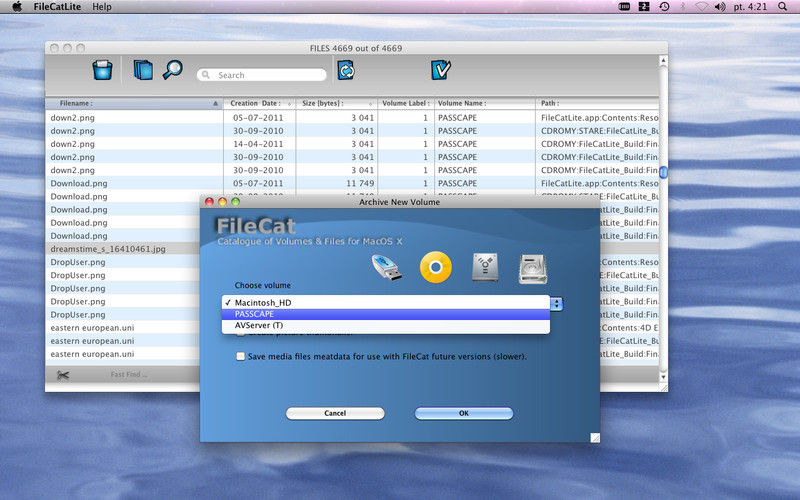800x500 pixels.
Task: Click the archive box toolbar icon
Action: click(102, 70)
